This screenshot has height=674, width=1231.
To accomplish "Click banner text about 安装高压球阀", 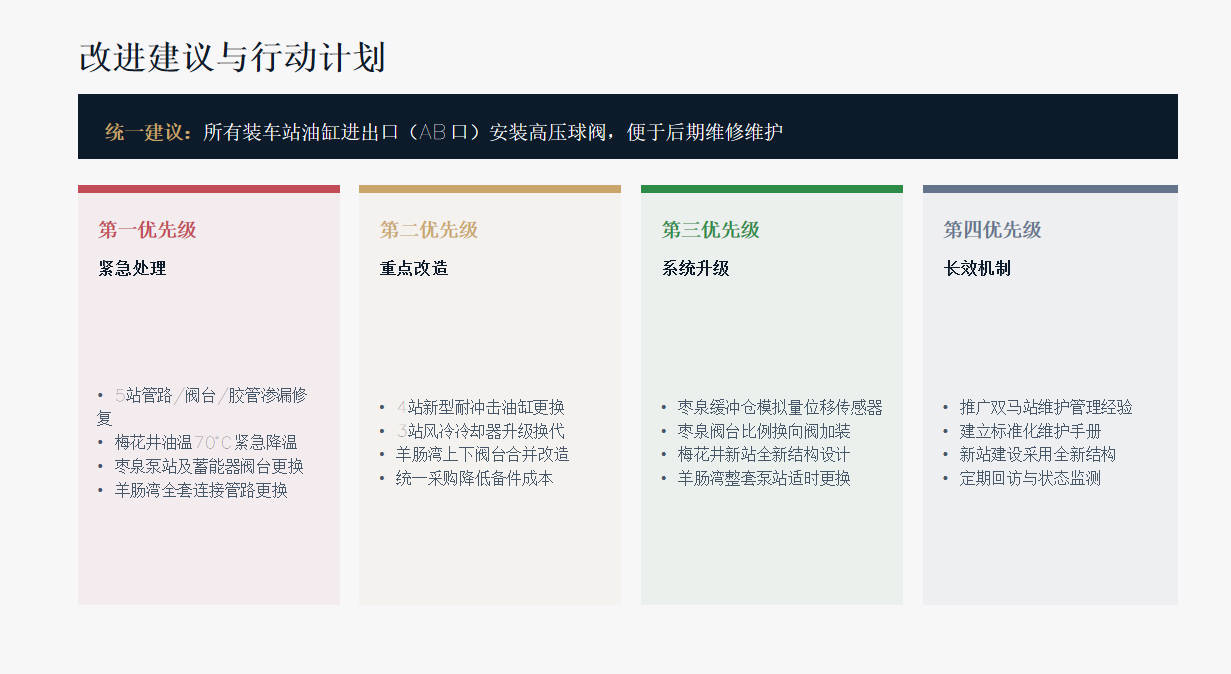I will (493, 132).
